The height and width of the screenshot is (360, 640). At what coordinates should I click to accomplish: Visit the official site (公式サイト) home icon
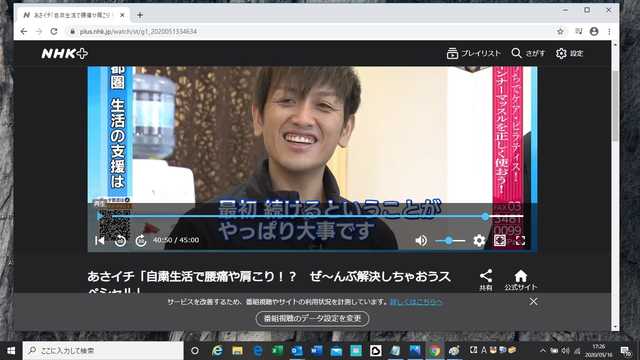(x=521, y=280)
